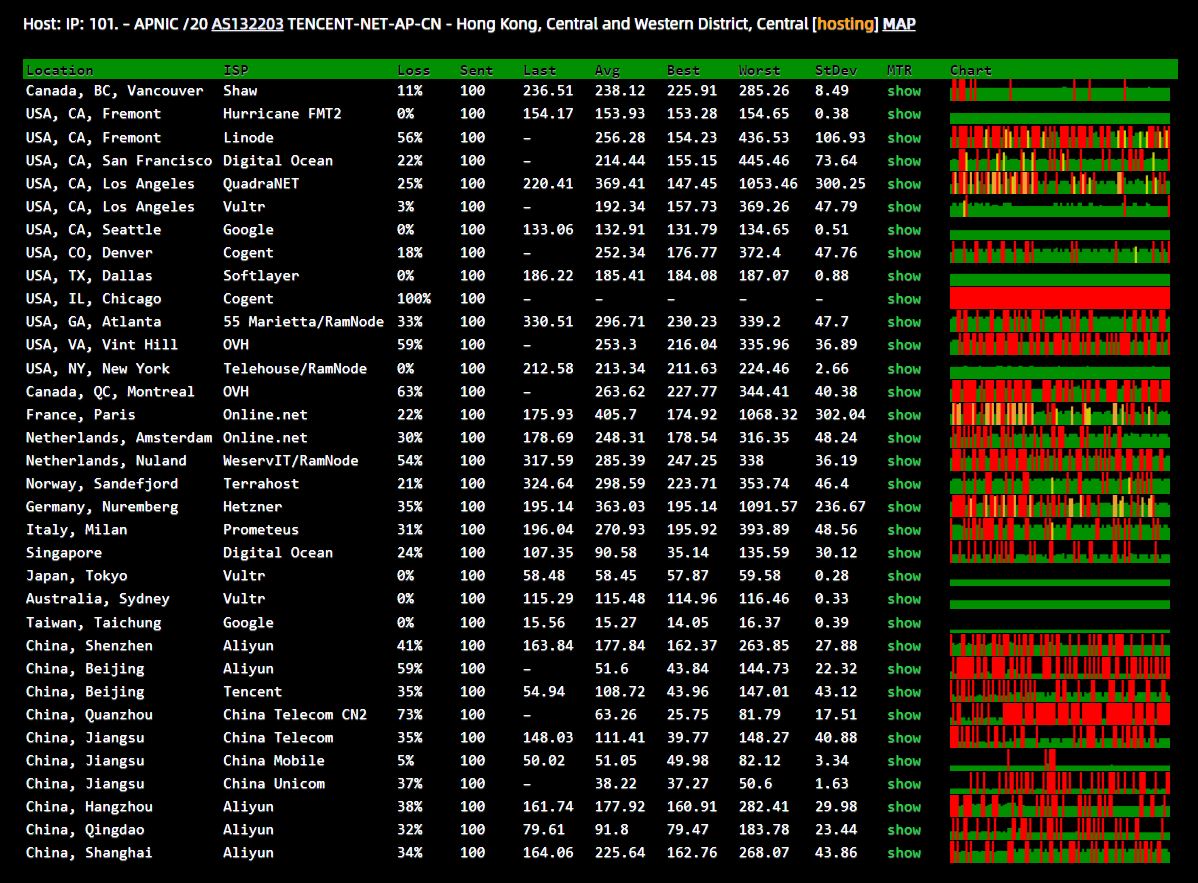This screenshot has width=1198, height=883.
Task: Select worst latency 1091.57 for Nuremberg
Action: (x=768, y=506)
